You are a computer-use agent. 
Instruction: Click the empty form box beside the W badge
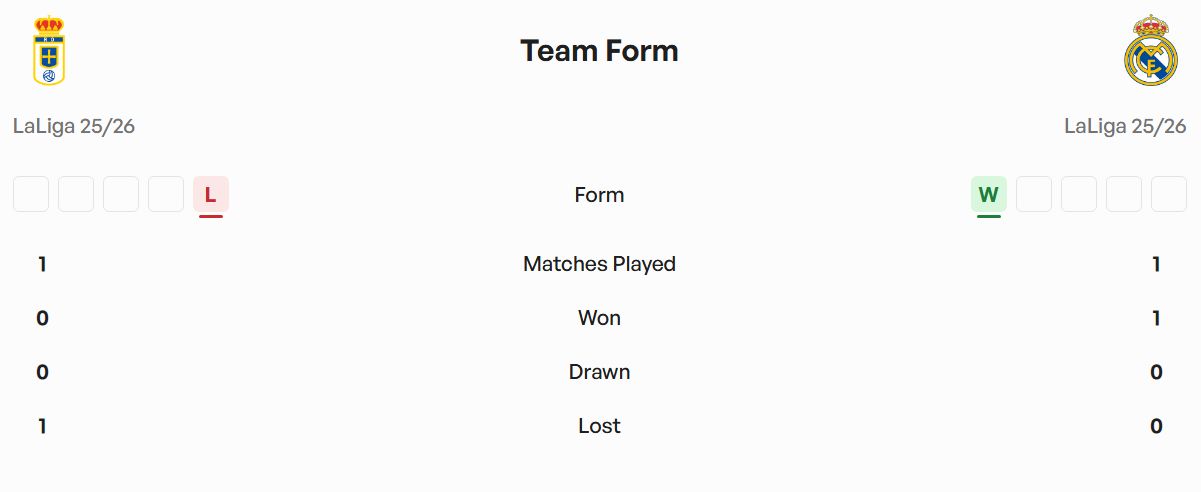1034,194
